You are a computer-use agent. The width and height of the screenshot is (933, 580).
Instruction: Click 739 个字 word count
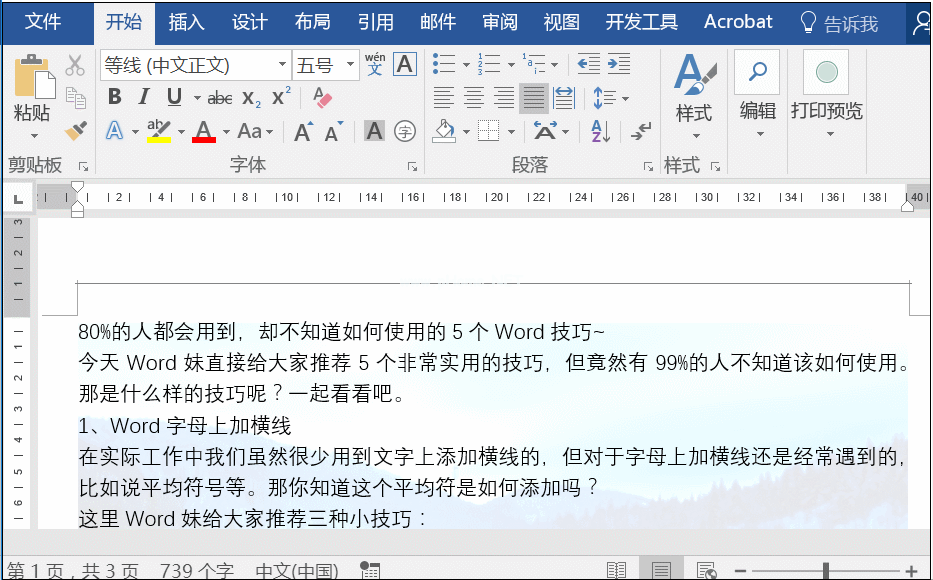[197, 571]
